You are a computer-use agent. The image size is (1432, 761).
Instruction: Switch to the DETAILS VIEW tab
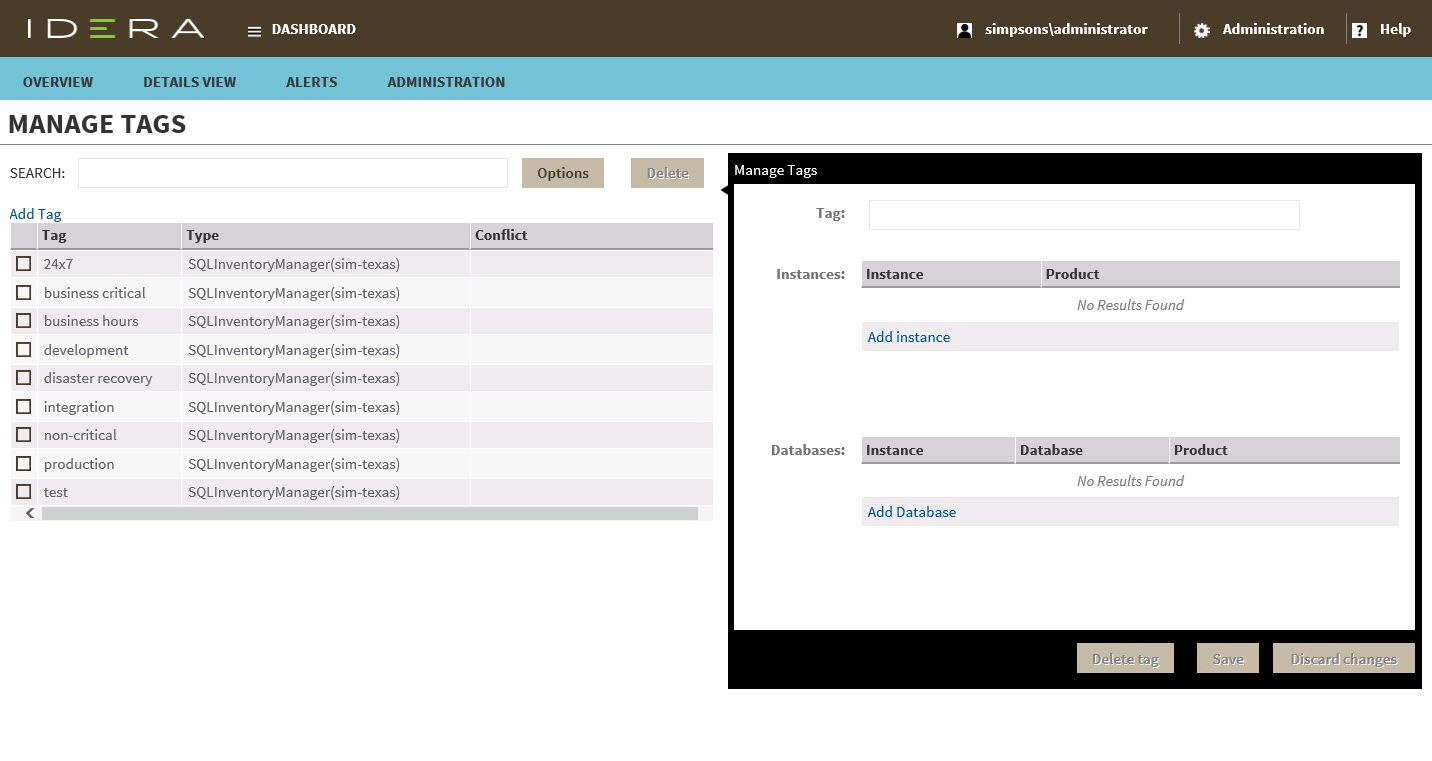click(189, 81)
